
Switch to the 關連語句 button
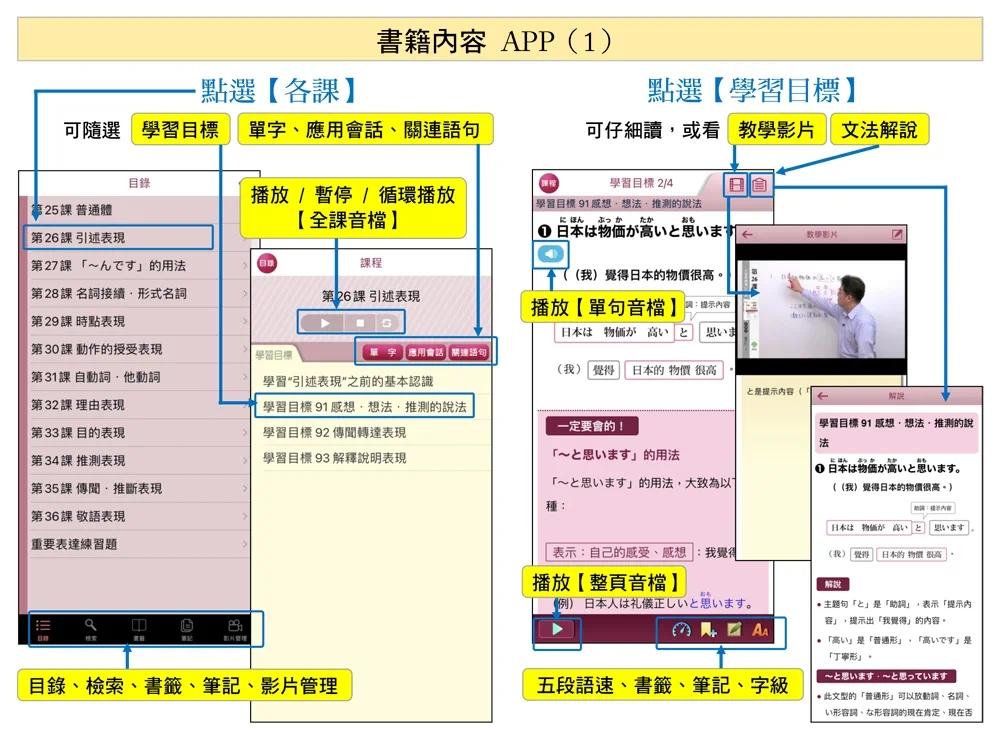click(x=468, y=352)
